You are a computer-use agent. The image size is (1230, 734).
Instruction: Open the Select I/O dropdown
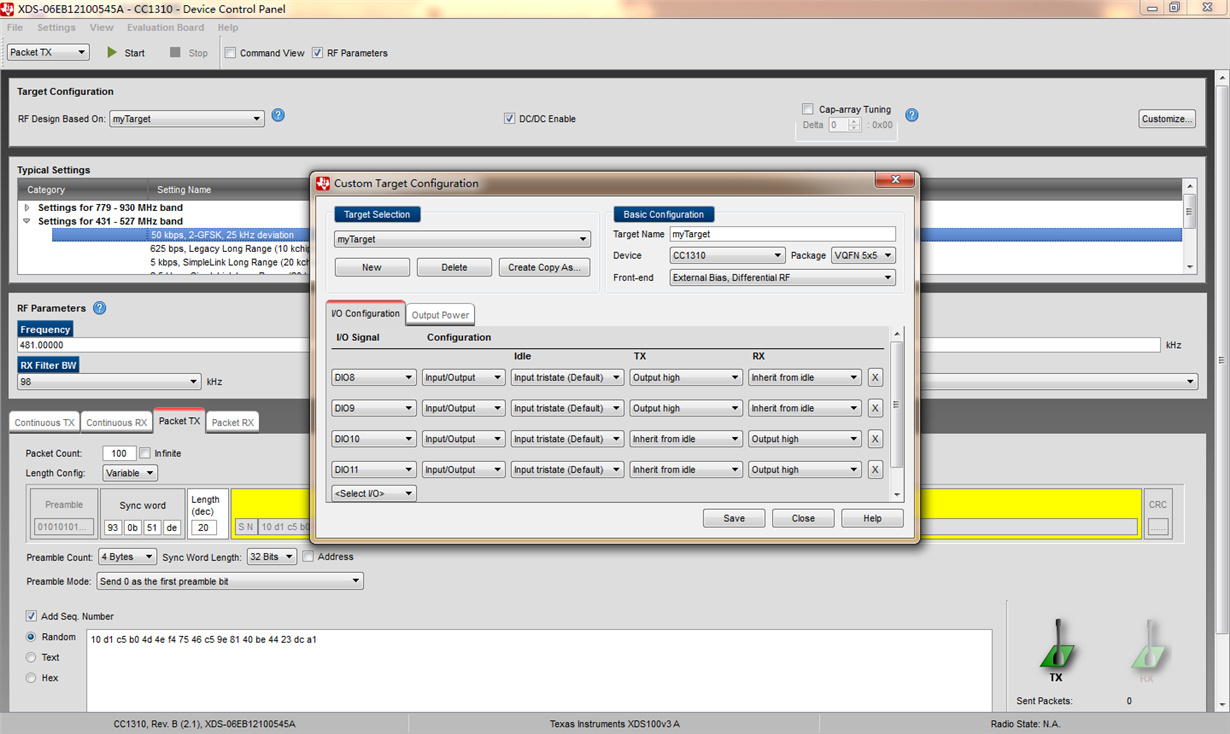[374, 494]
